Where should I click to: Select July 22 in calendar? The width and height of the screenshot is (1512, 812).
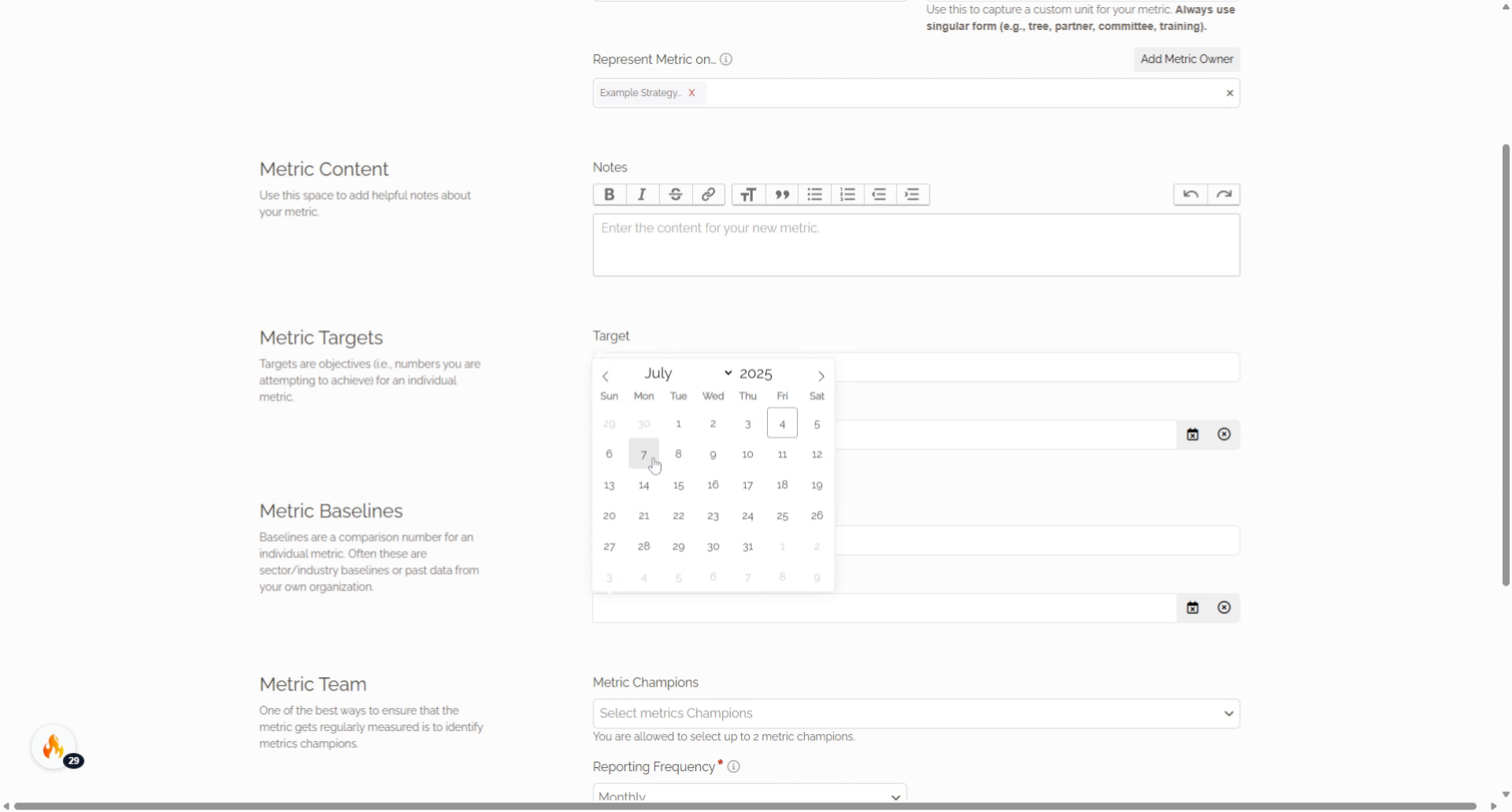click(678, 516)
